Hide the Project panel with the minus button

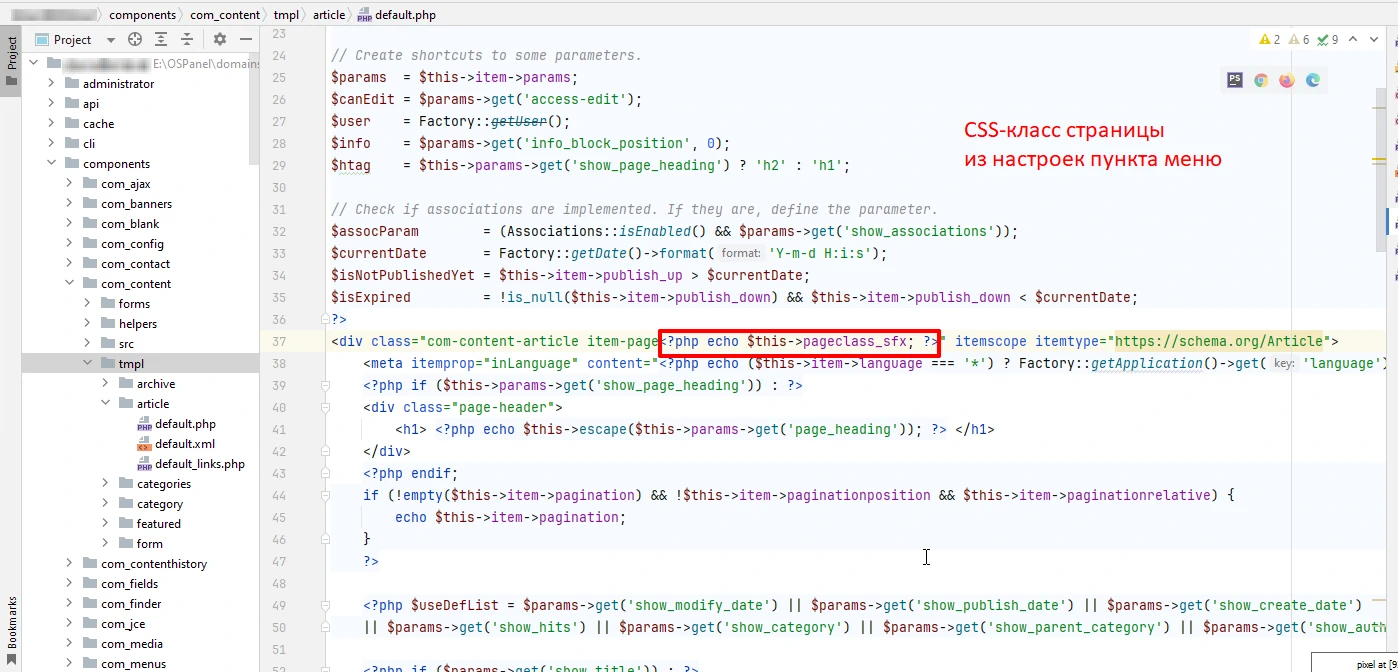pos(245,39)
